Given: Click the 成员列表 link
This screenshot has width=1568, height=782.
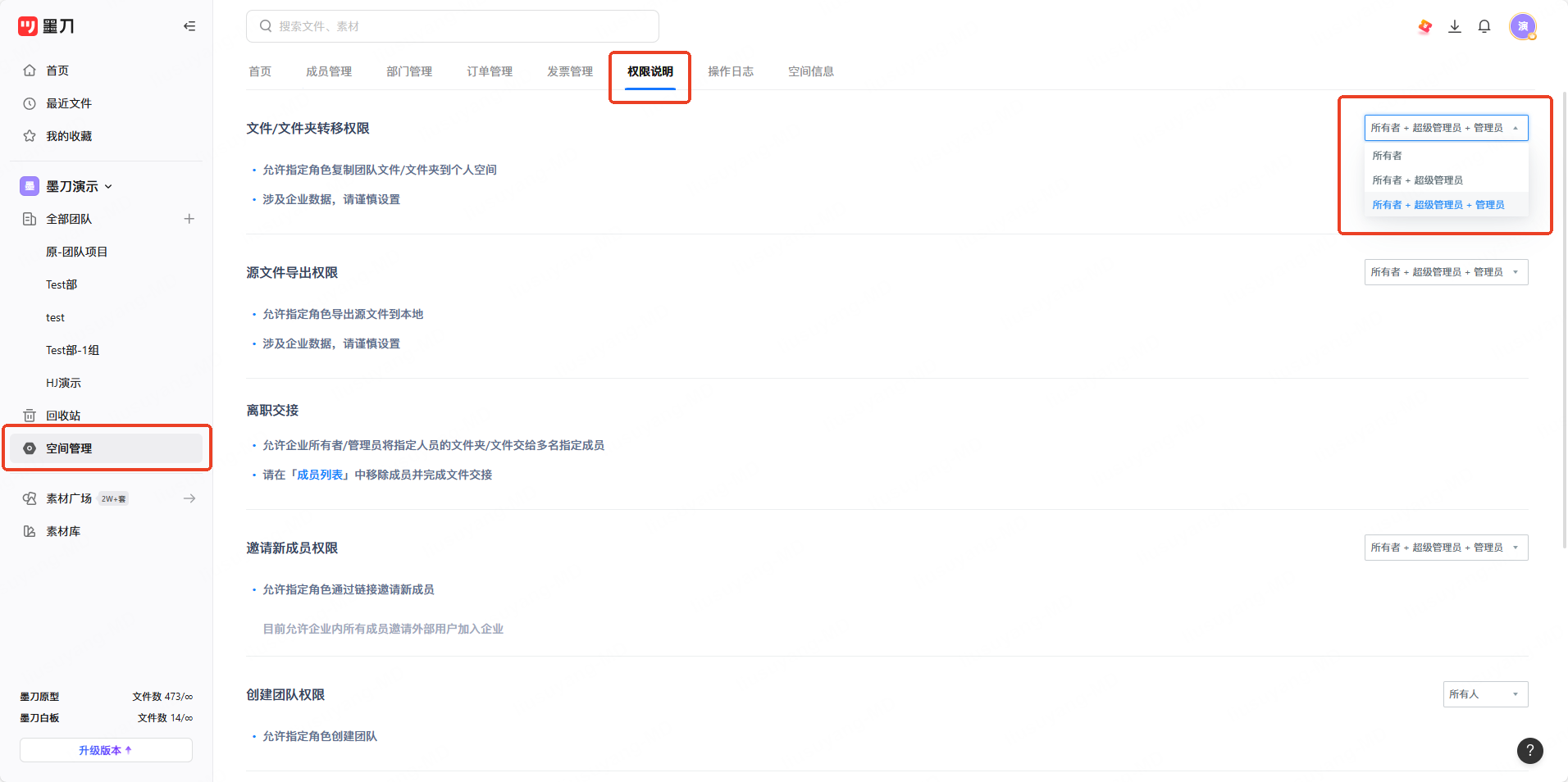Looking at the screenshot, I should click(320, 475).
